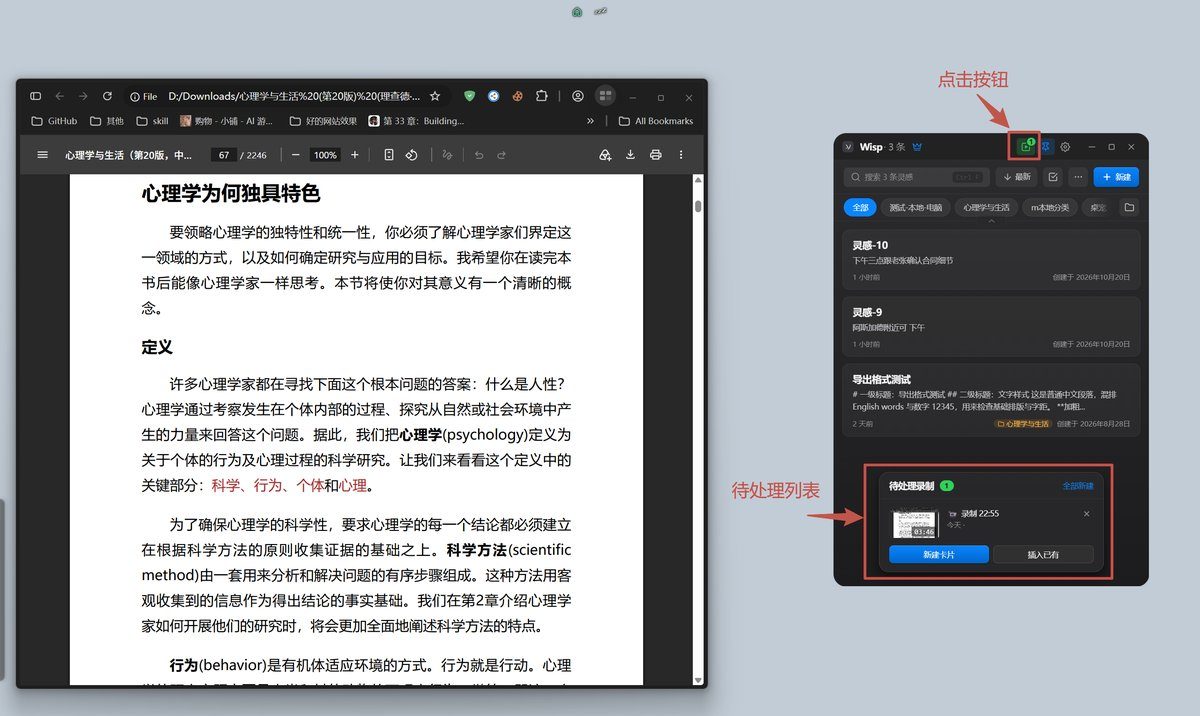Click the orange 心理学与生活 tag on card
Viewport: 1200px width, 716px height.
point(1022,424)
